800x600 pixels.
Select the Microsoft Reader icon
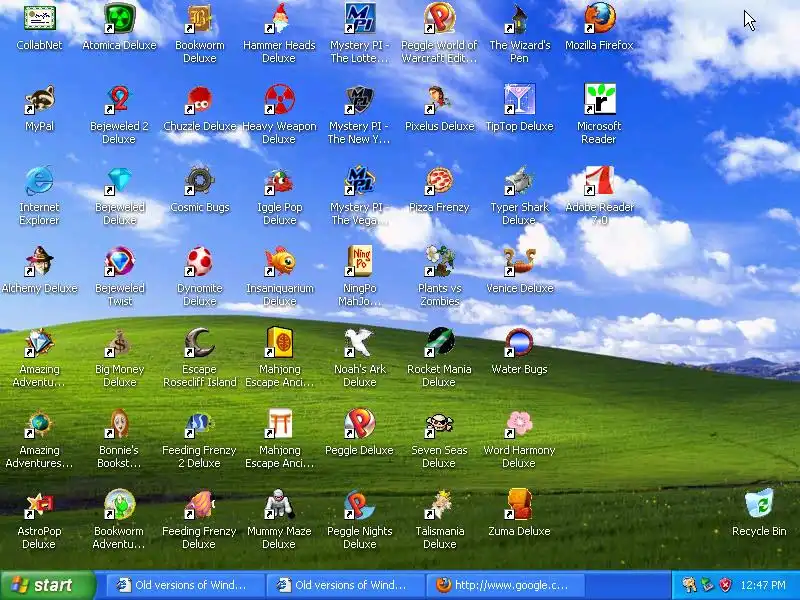tap(599, 99)
